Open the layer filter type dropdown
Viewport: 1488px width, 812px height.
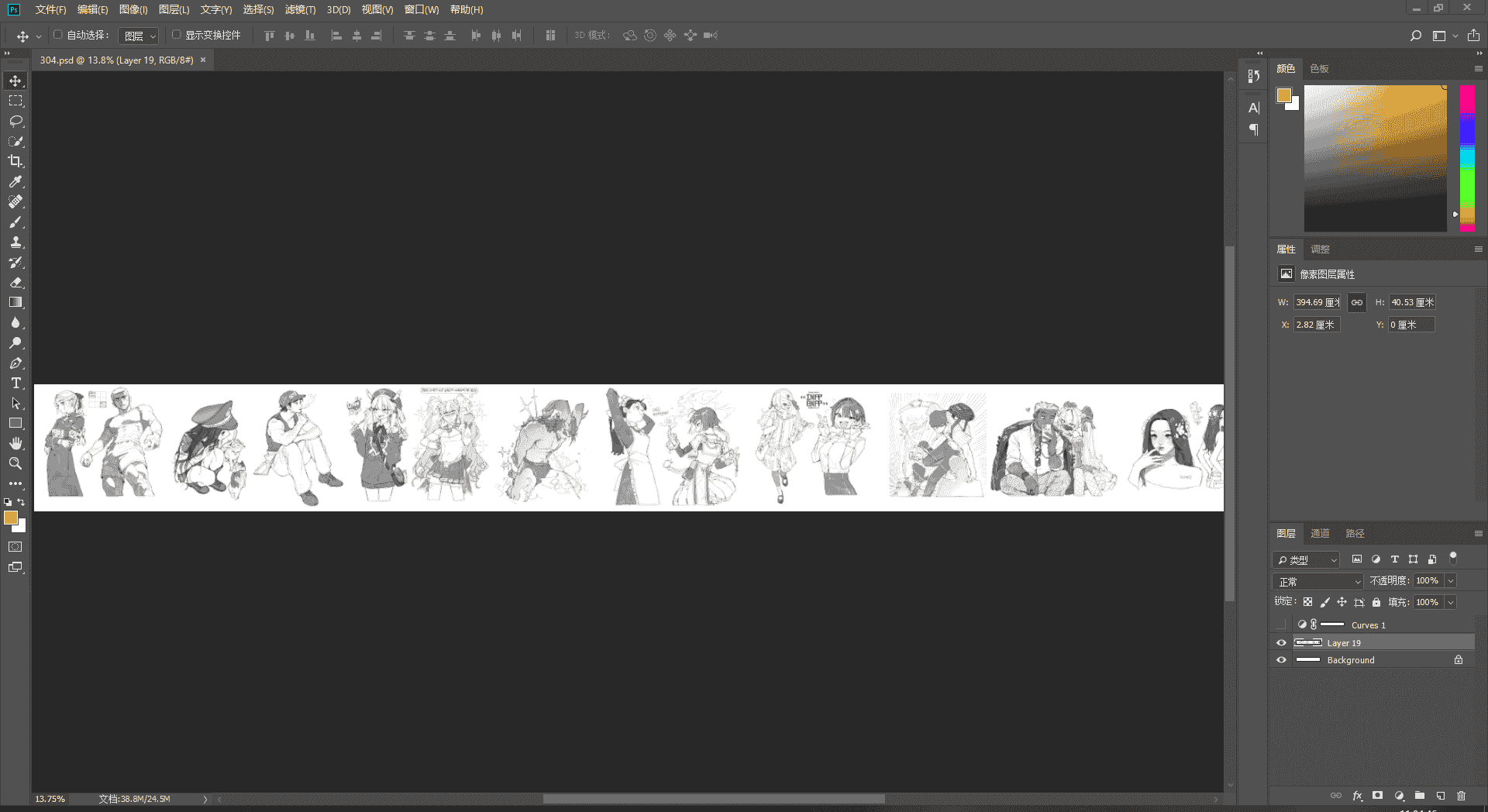1306,559
